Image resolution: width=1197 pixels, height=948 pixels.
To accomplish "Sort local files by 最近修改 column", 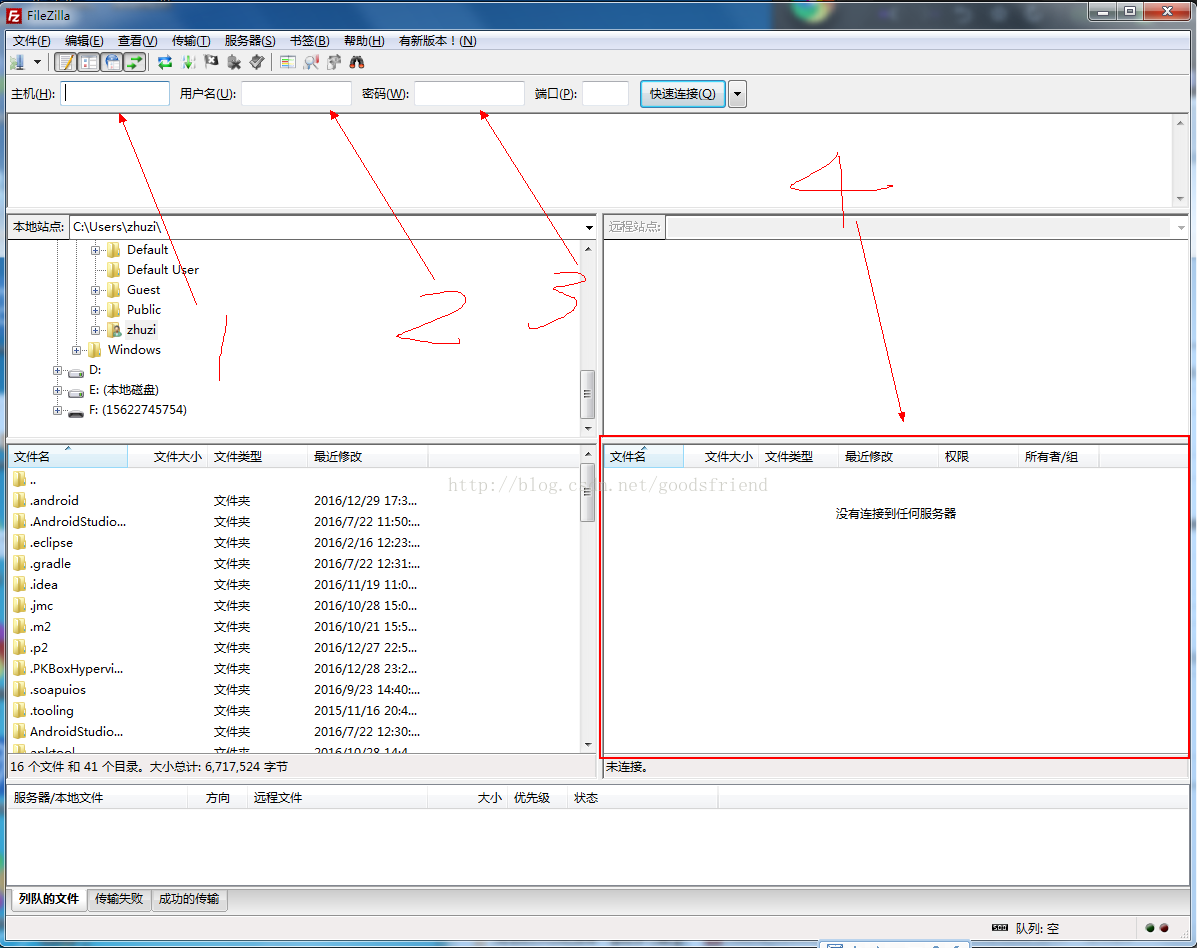I will (x=368, y=456).
